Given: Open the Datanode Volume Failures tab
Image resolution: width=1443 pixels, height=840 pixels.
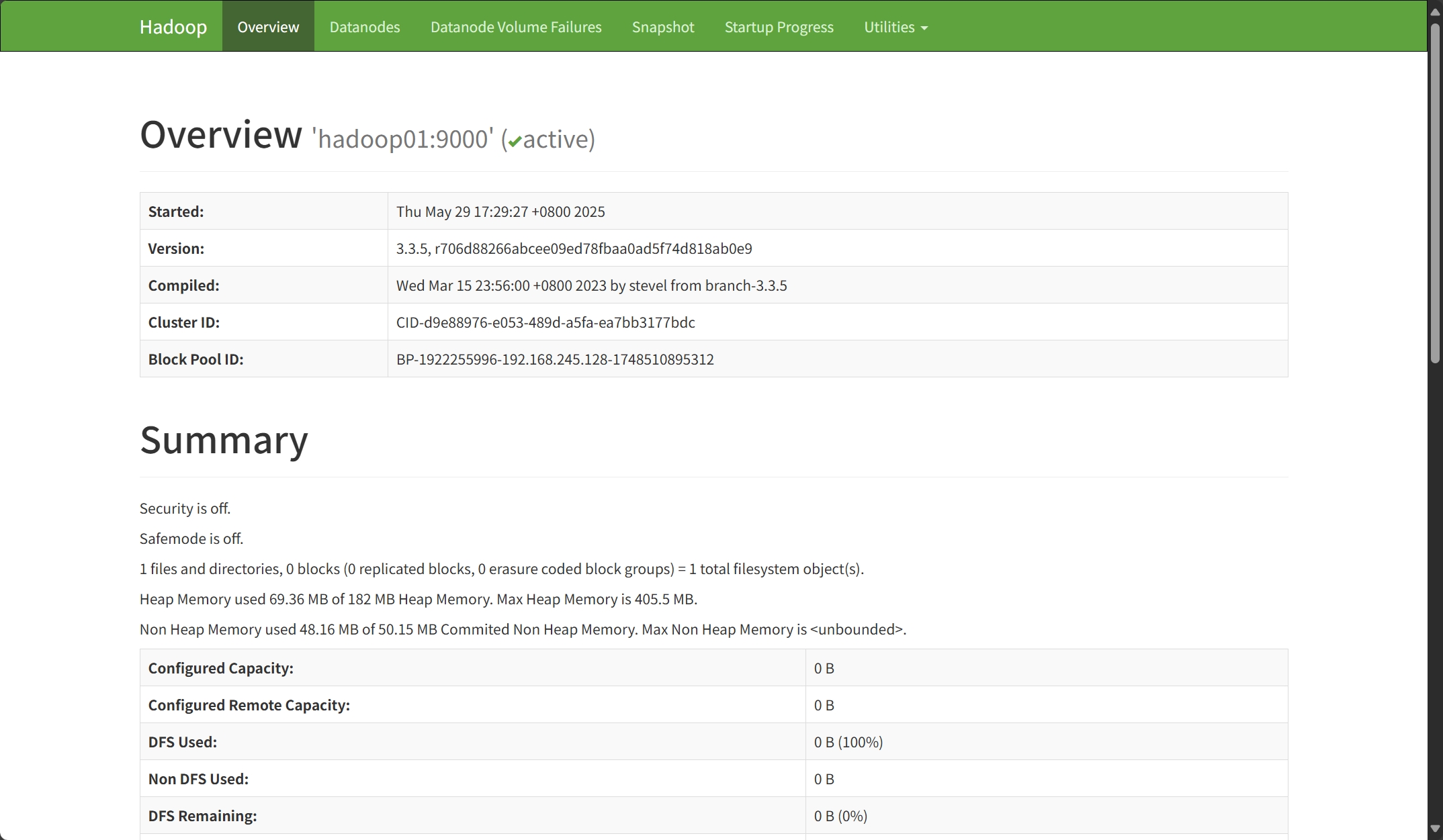Looking at the screenshot, I should tap(516, 27).
